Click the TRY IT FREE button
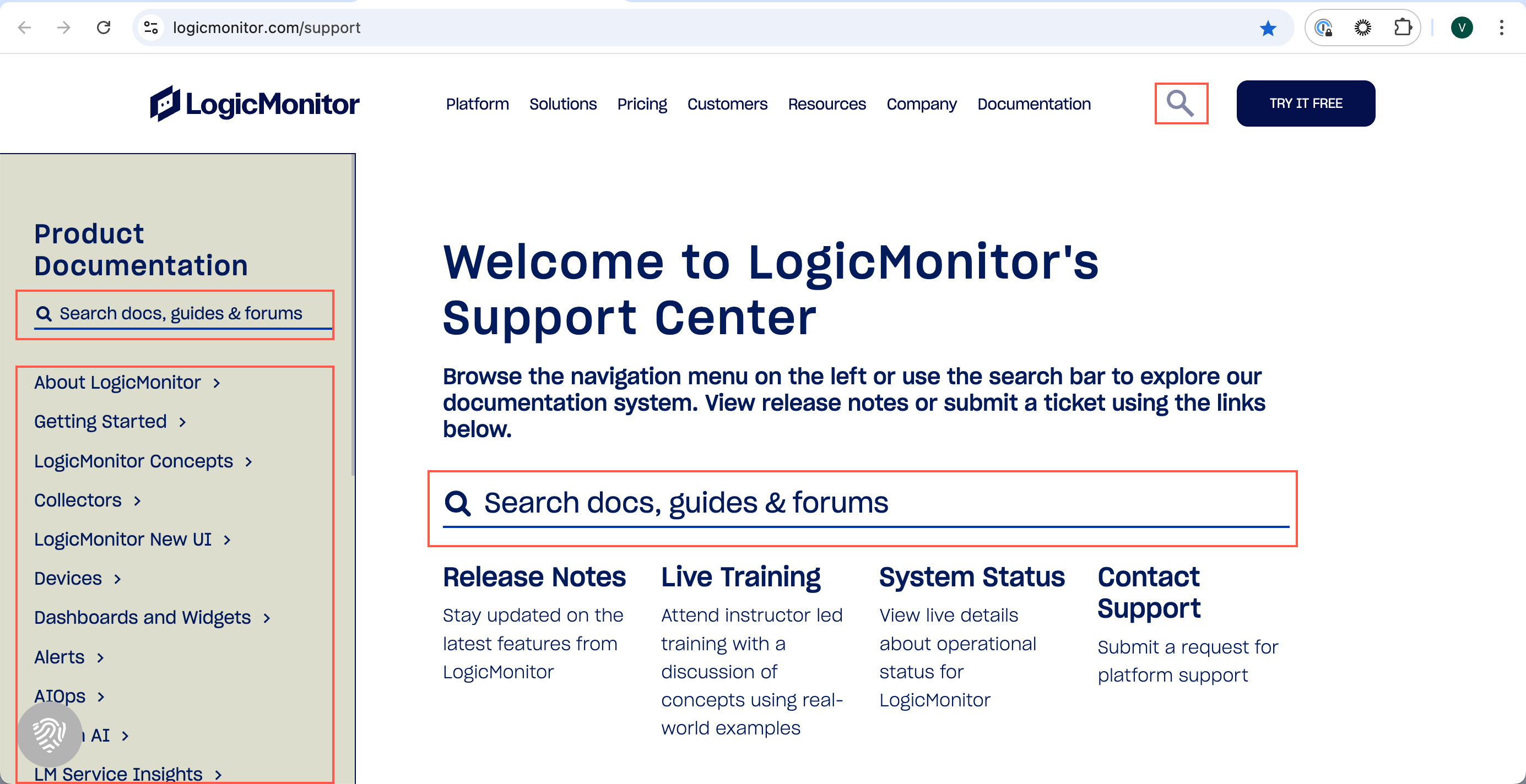1526x784 pixels. pyautogui.click(x=1306, y=103)
